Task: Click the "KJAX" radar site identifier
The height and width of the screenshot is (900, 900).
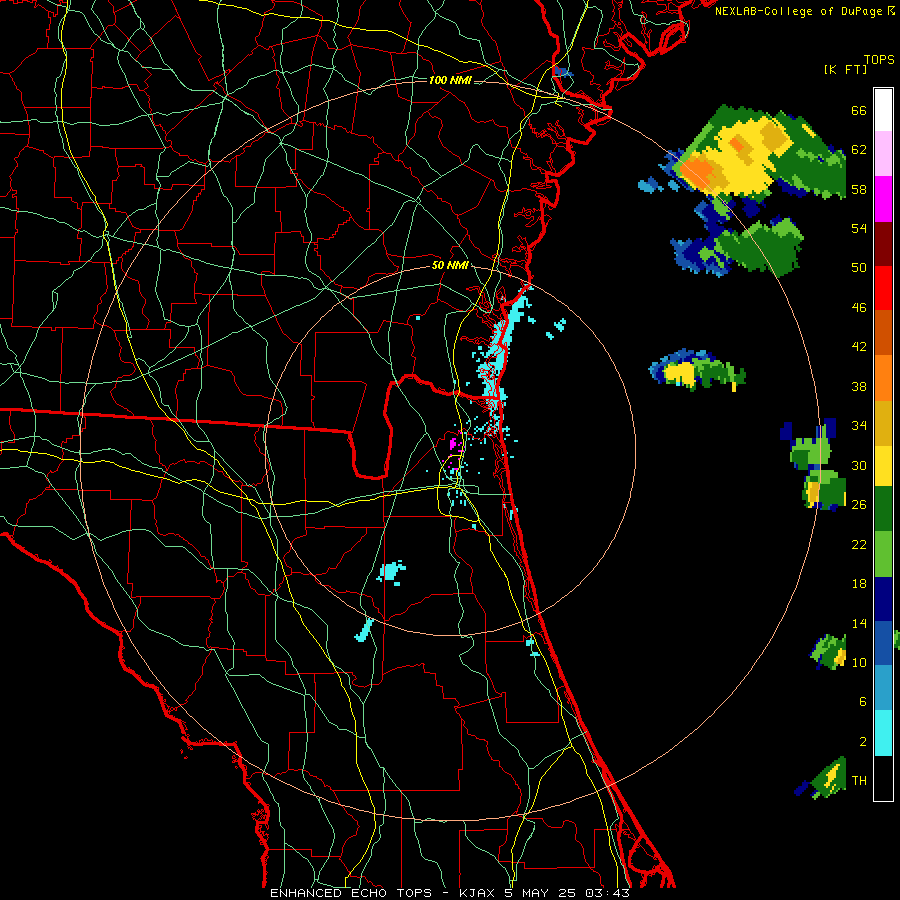Action: [479, 893]
